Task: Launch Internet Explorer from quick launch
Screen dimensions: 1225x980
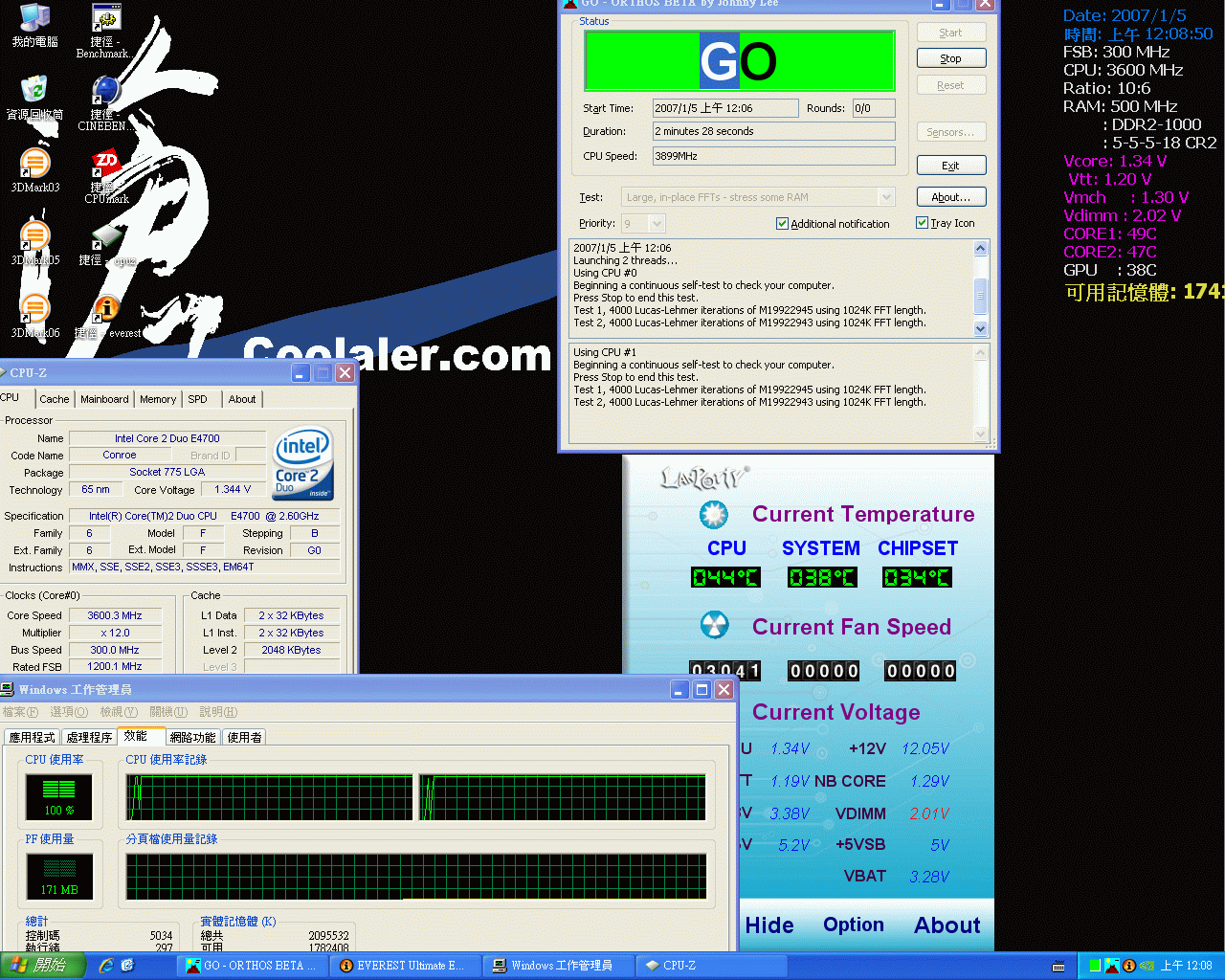Action: tap(106, 966)
